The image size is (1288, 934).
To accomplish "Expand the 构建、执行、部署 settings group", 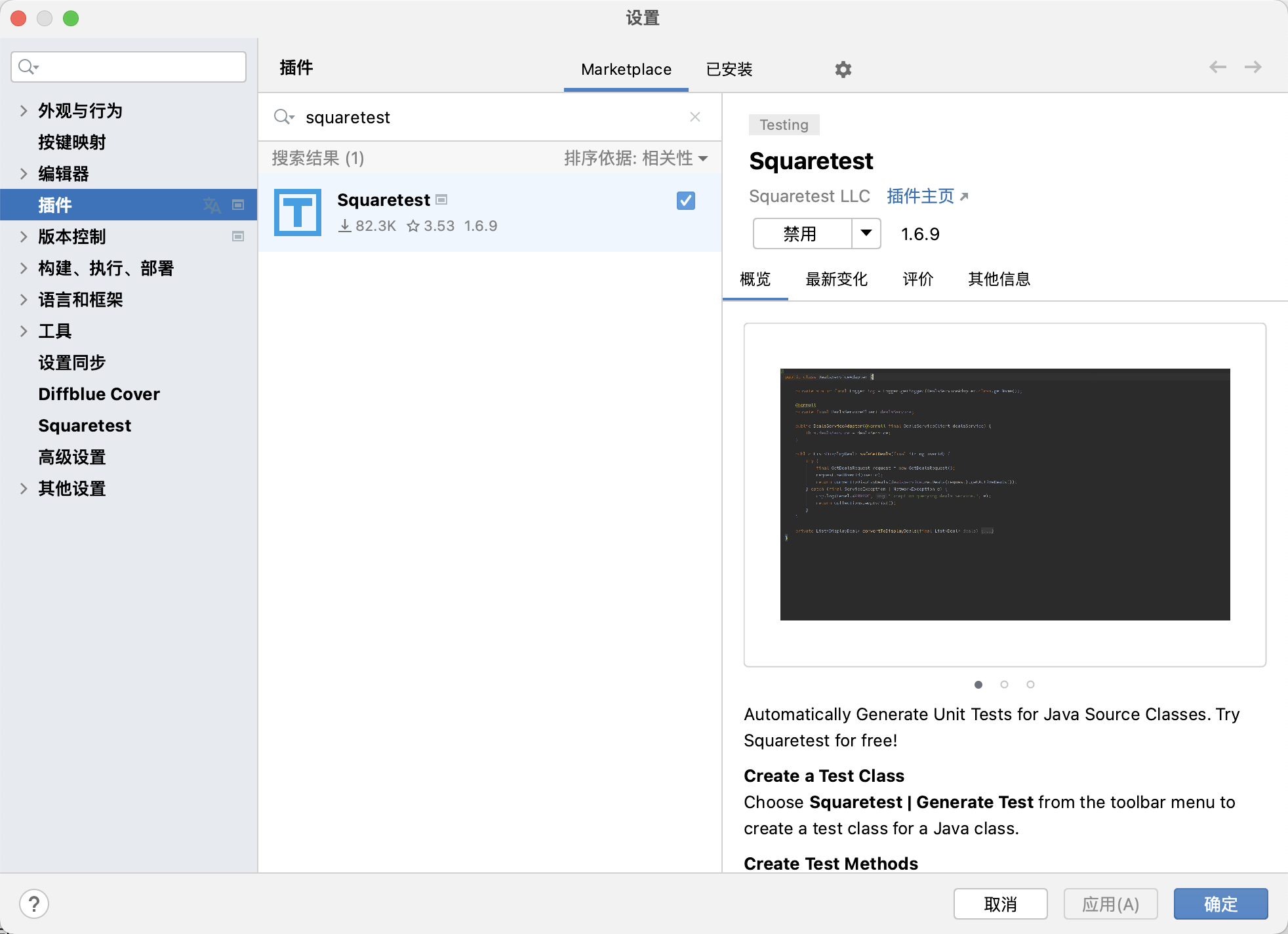I will [x=24, y=268].
